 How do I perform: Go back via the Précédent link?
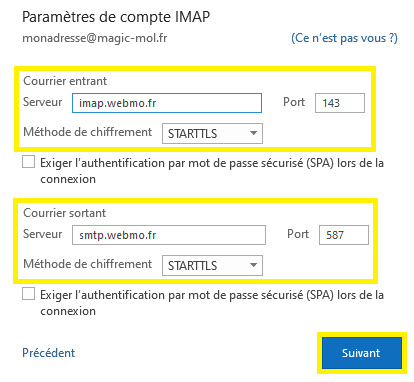(x=49, y=353)
